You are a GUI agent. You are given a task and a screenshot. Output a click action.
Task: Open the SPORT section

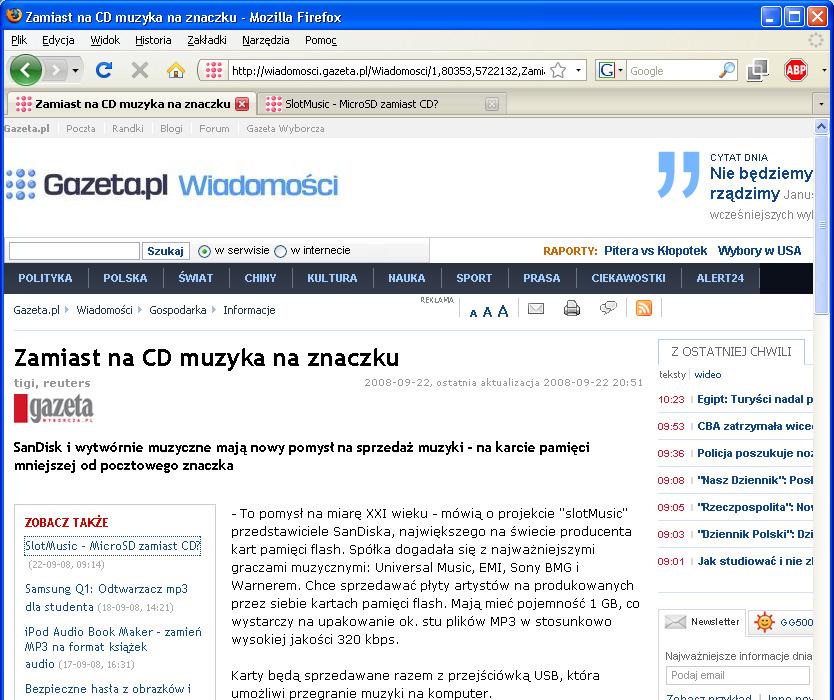coord(474,278)
